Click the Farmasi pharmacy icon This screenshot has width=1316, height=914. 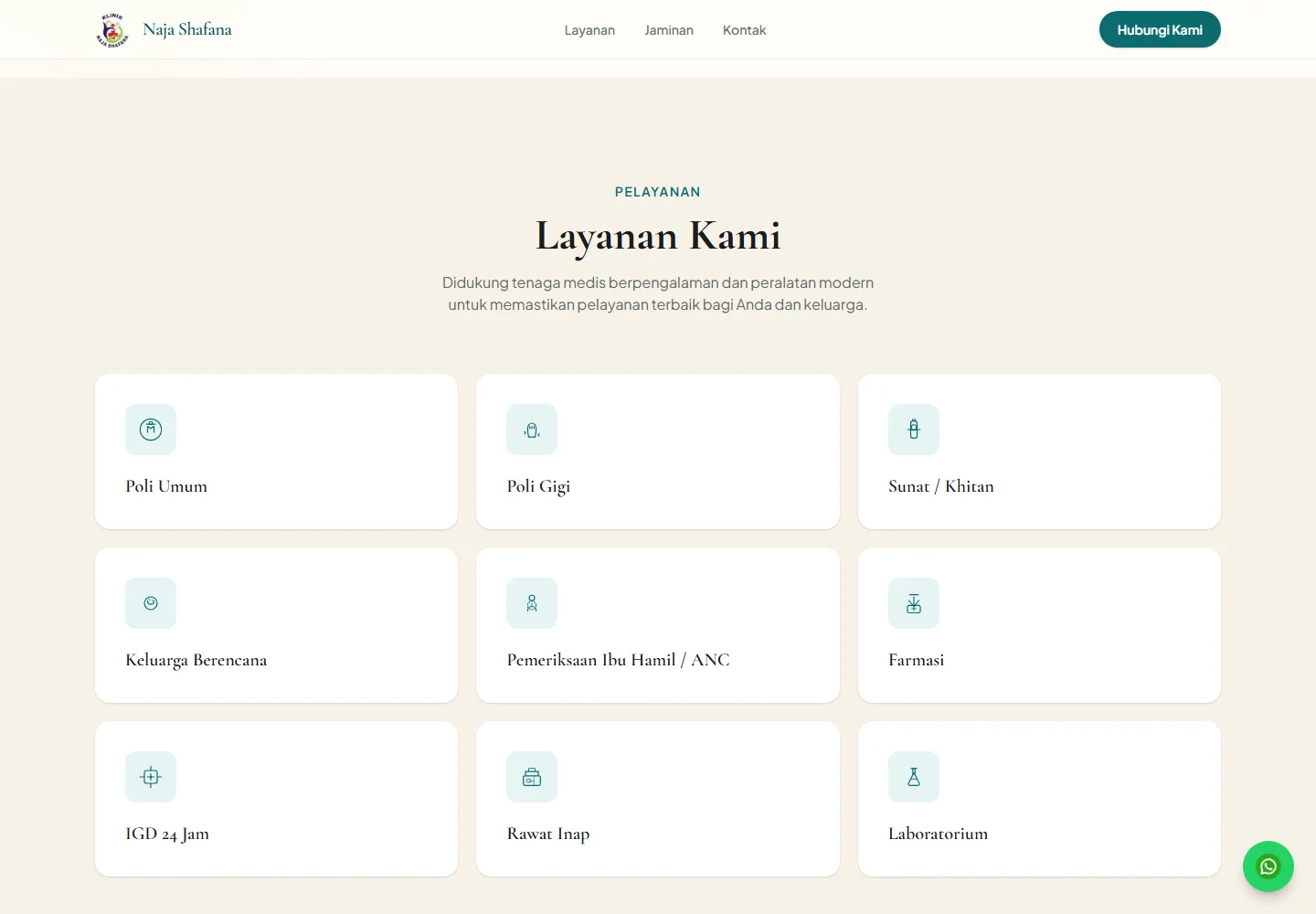(914, 603)
